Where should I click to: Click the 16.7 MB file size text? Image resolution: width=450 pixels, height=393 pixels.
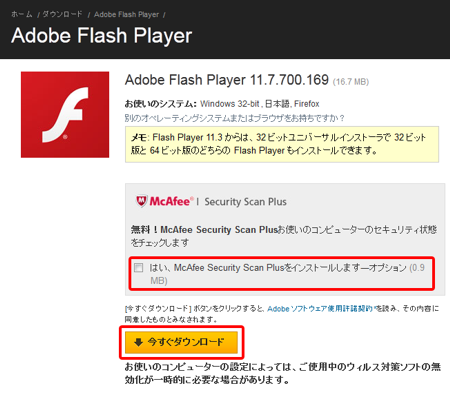351,82
